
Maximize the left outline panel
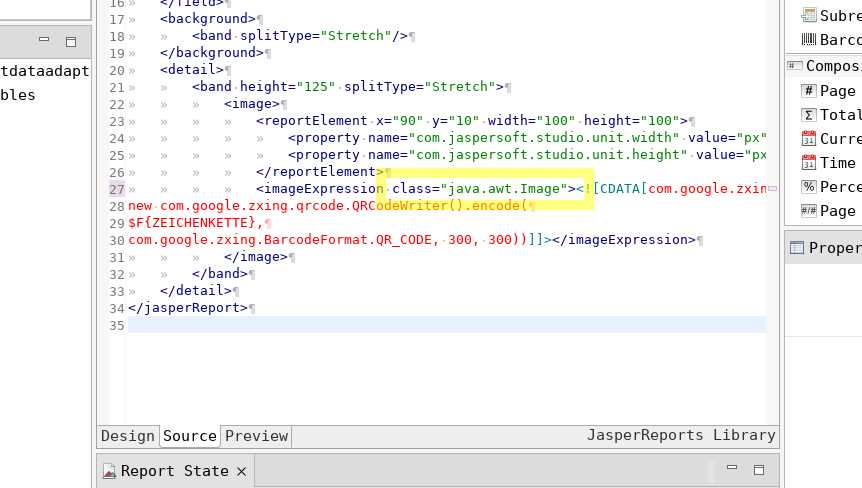click(x=71, y=41)
